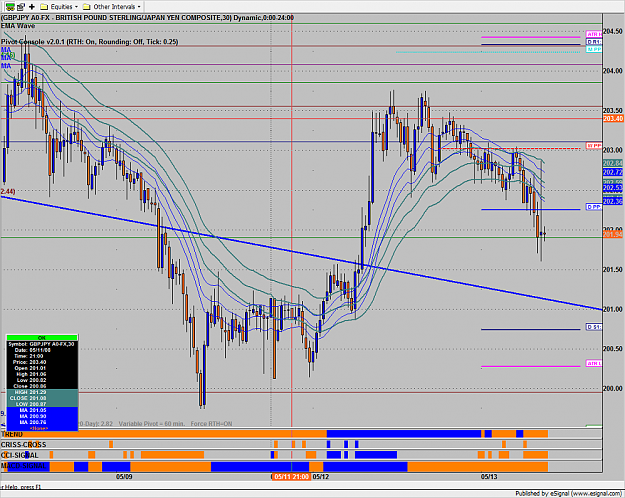Click the Other Intervals folder icon
625x498 pixels.
(86, 7)
